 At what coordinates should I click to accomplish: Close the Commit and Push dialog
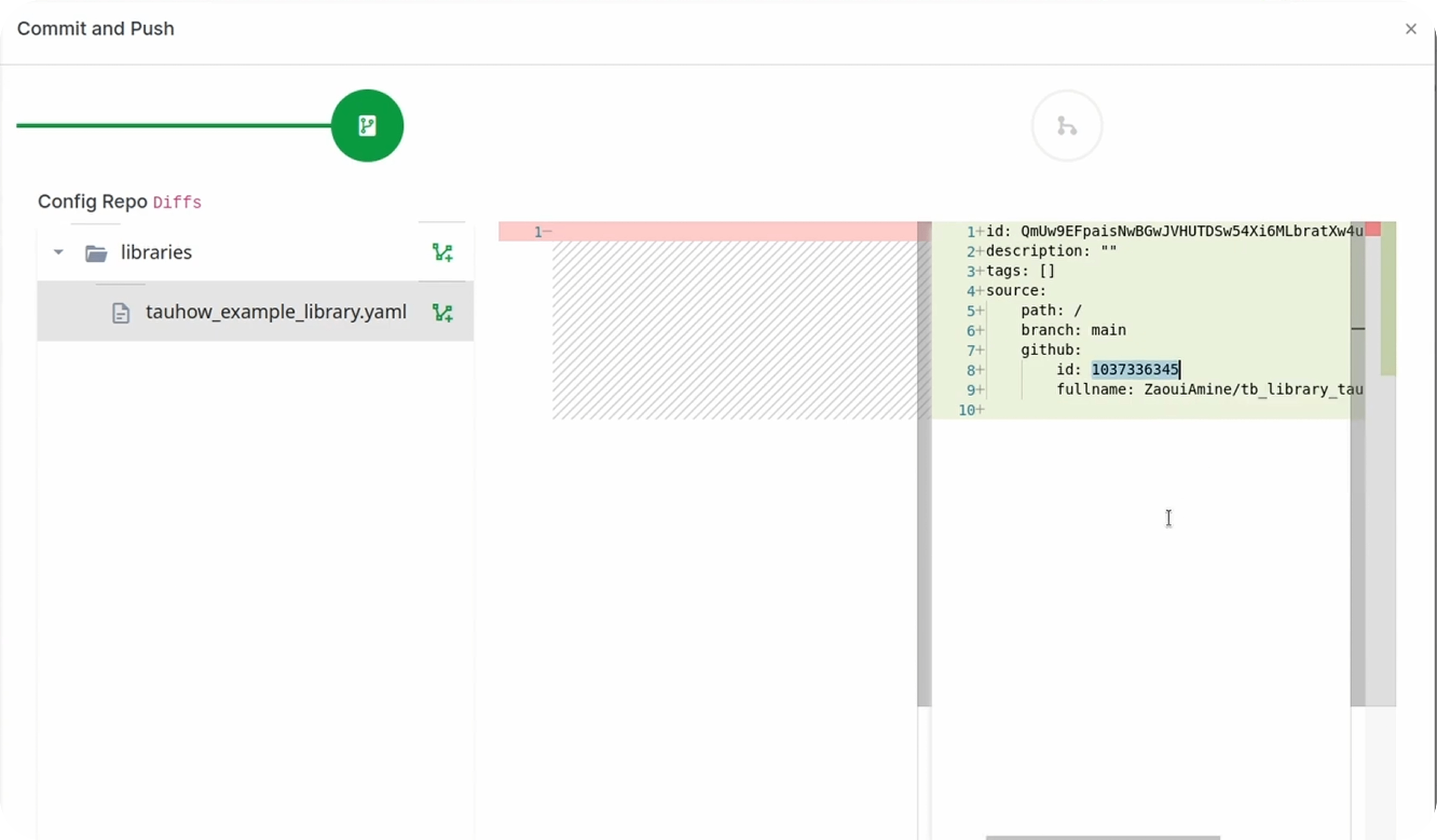pyautogui.click(x=1411, y=29)
